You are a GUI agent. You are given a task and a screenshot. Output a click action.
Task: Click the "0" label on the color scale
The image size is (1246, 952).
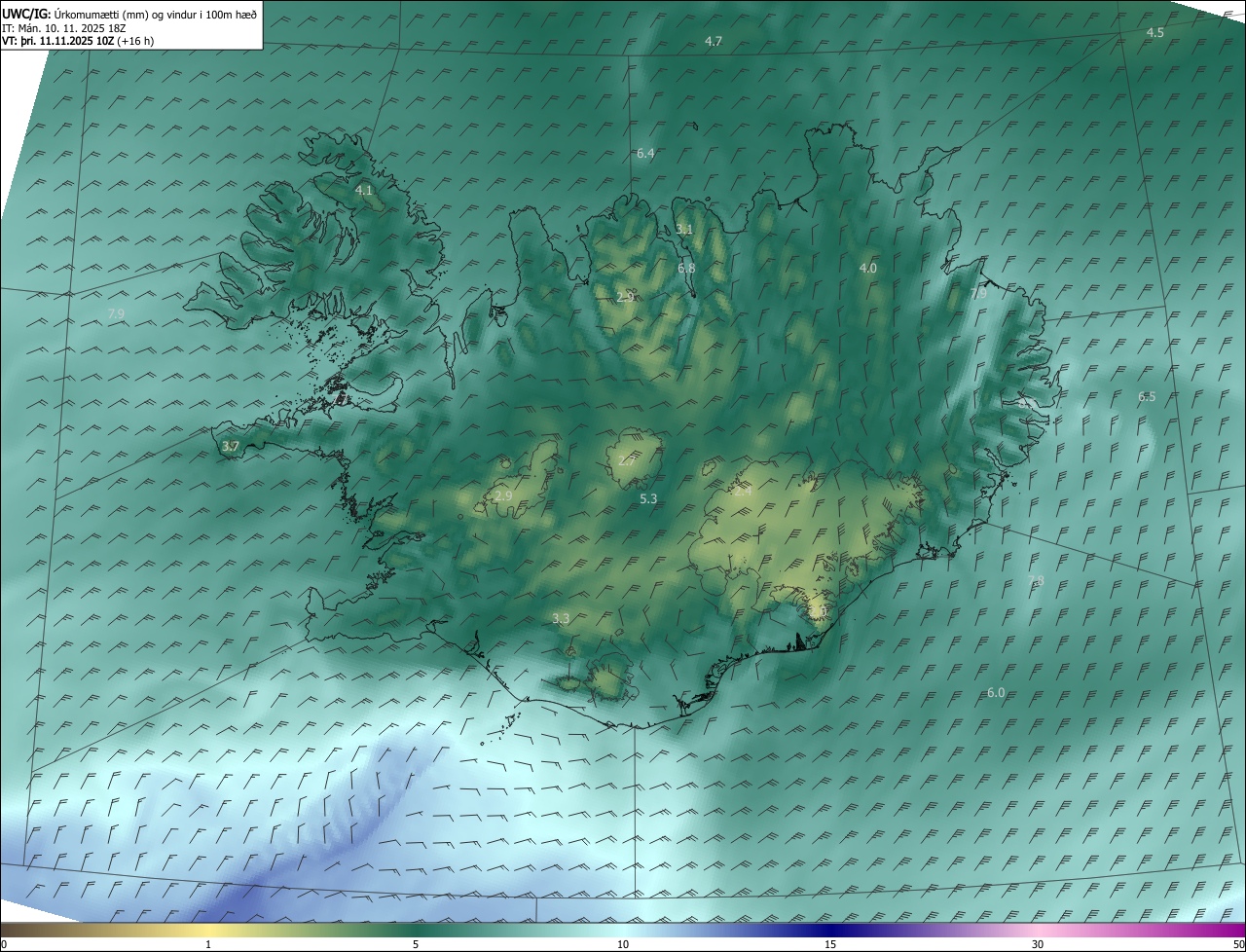tap(4, 944)
